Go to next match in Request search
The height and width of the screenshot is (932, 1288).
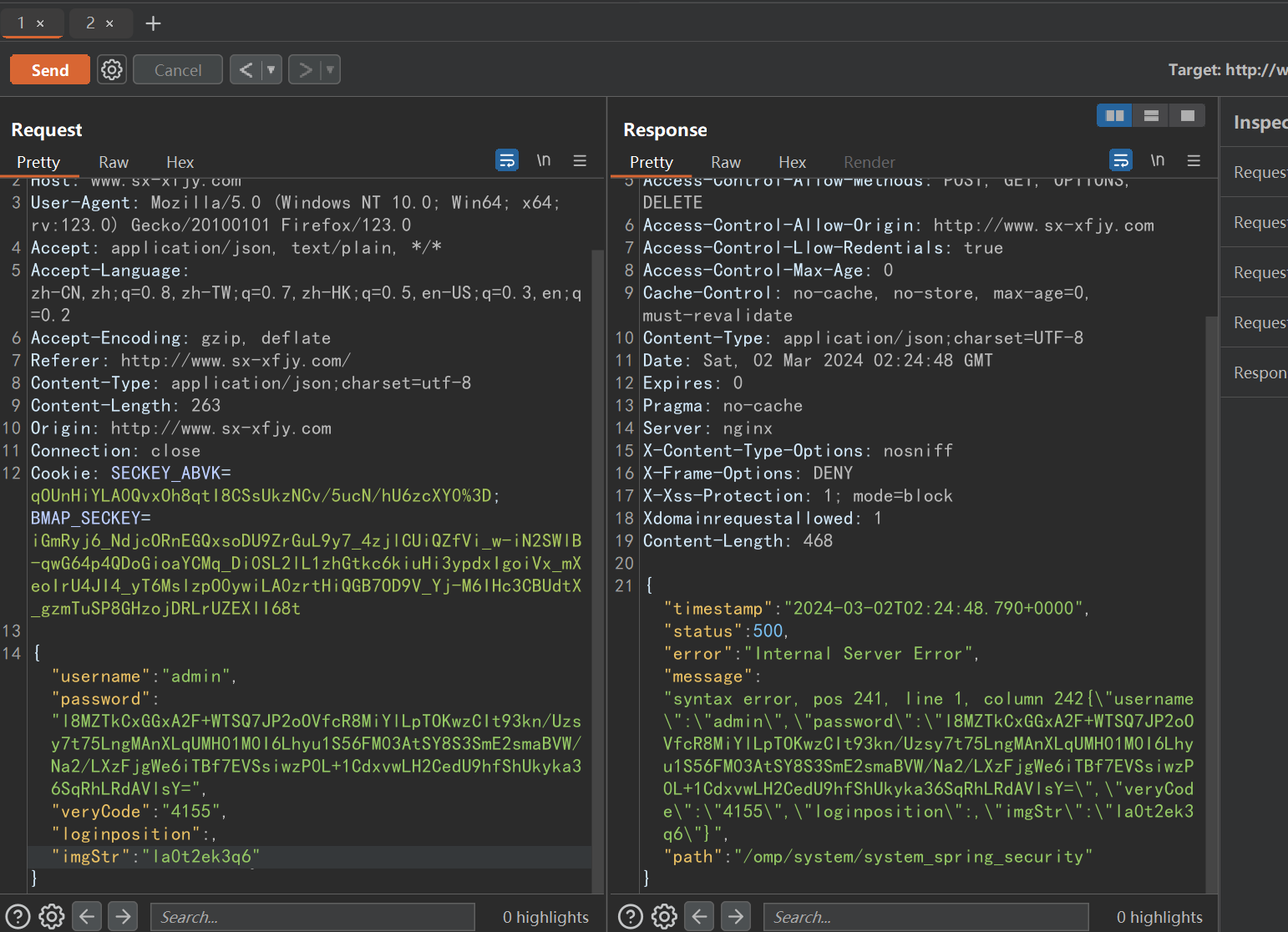click(123, 916)
